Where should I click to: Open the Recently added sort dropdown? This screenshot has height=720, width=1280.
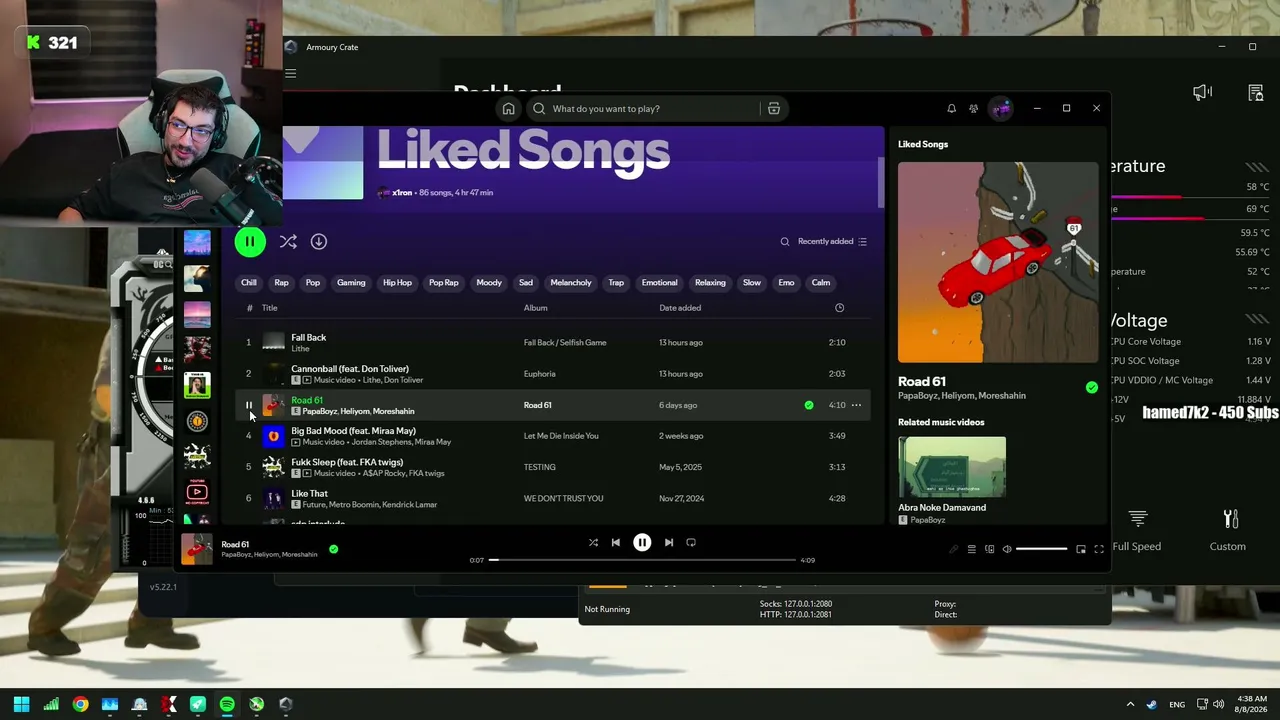pyautogui.click(x=832, y=241)
